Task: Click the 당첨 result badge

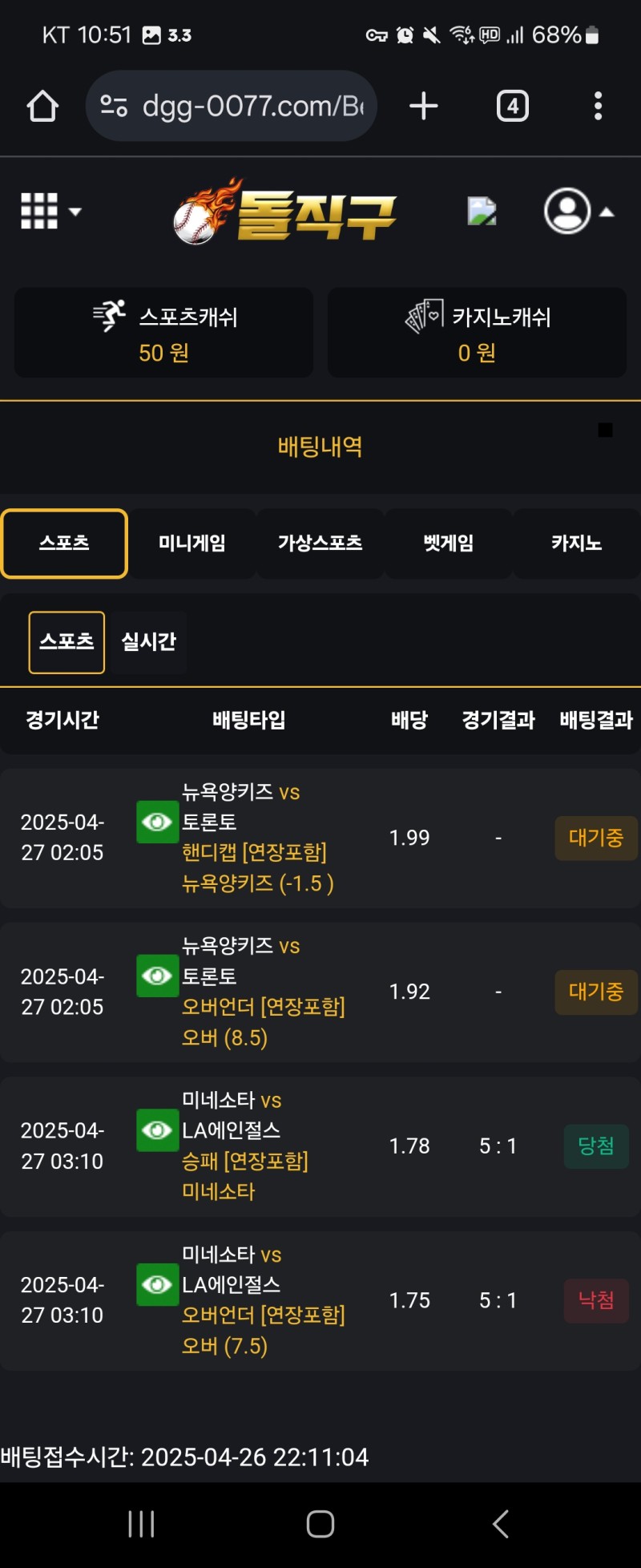Action: tap(596, 1146)
